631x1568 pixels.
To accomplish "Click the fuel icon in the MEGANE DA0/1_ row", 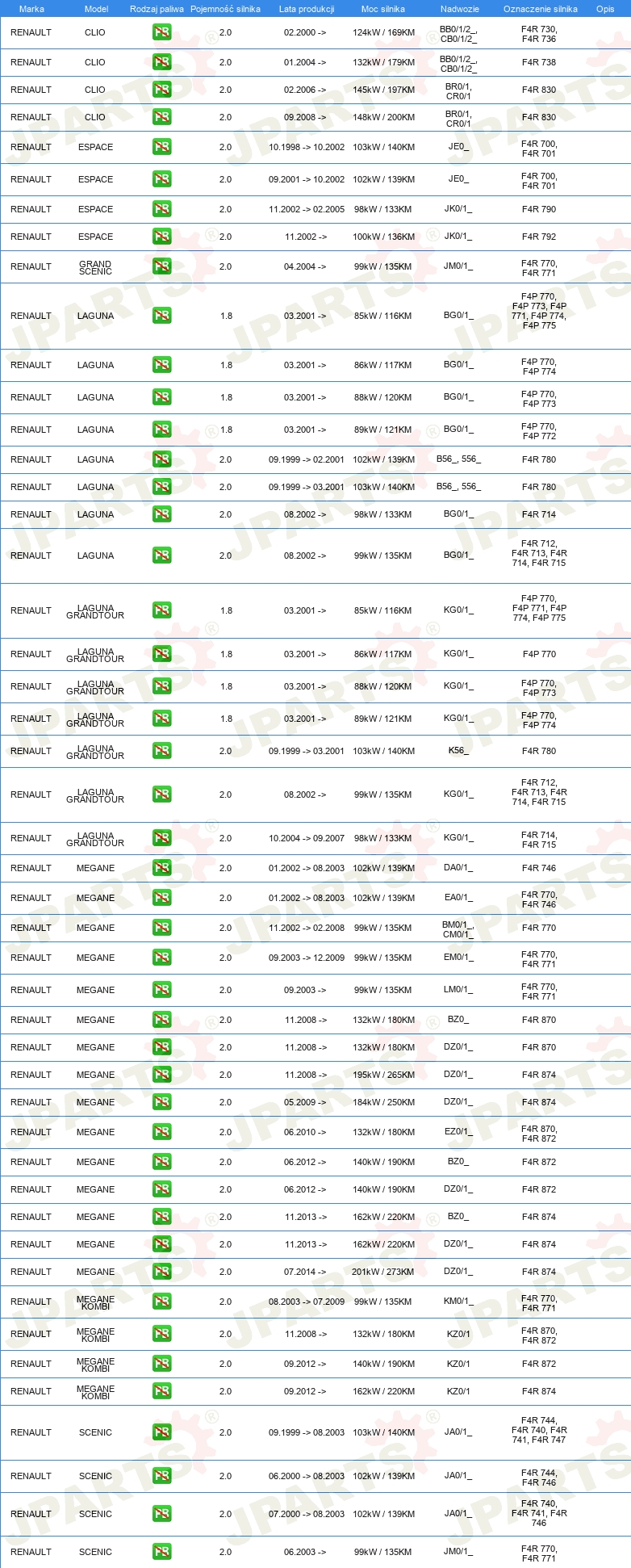I will [161, 868].
